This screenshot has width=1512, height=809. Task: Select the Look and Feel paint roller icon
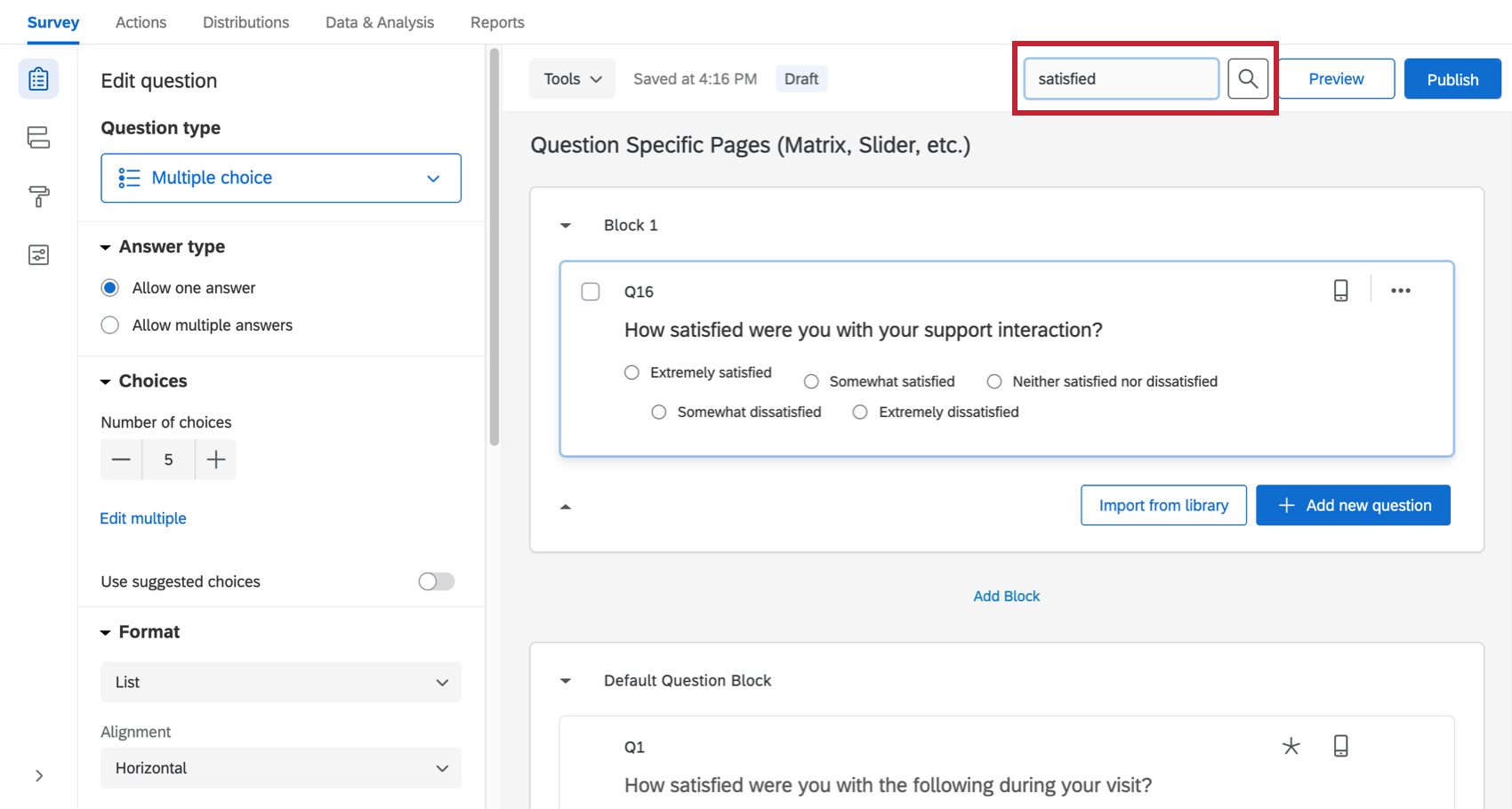(x=38, y=196)
